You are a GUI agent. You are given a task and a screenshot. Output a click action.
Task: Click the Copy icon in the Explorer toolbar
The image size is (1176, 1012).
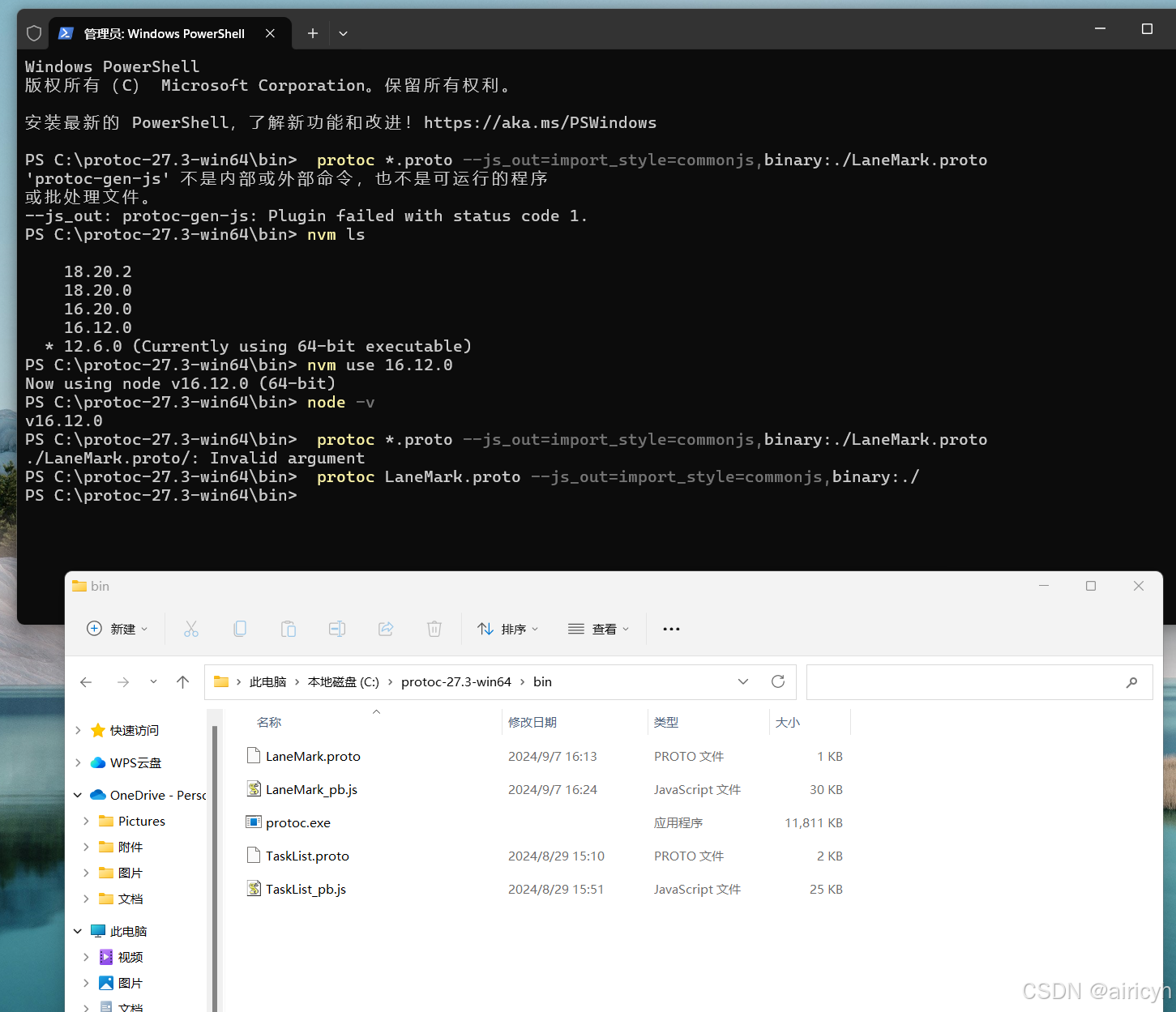coord(240,629)
